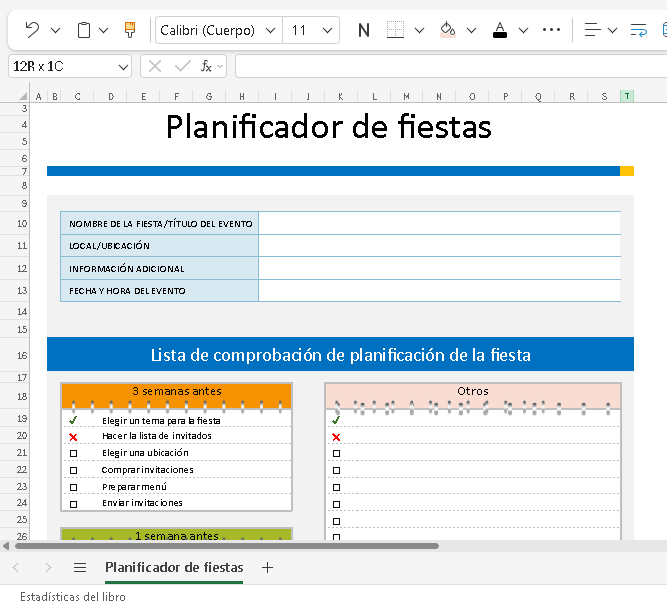Screen dimensions: 667x607
Task: Apply cell borders icon
Action: (395, 30)
